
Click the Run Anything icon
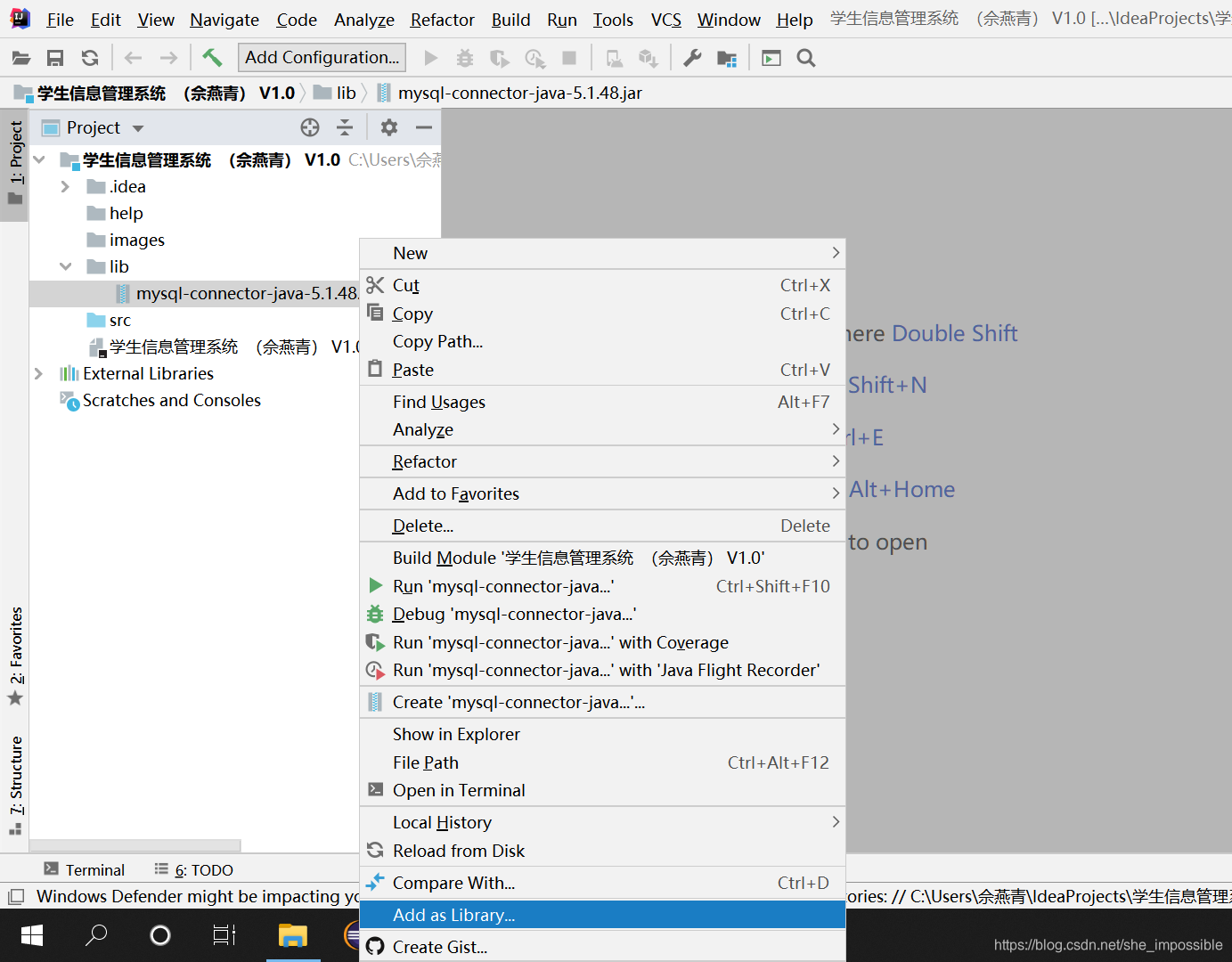[x=771, y=58]
